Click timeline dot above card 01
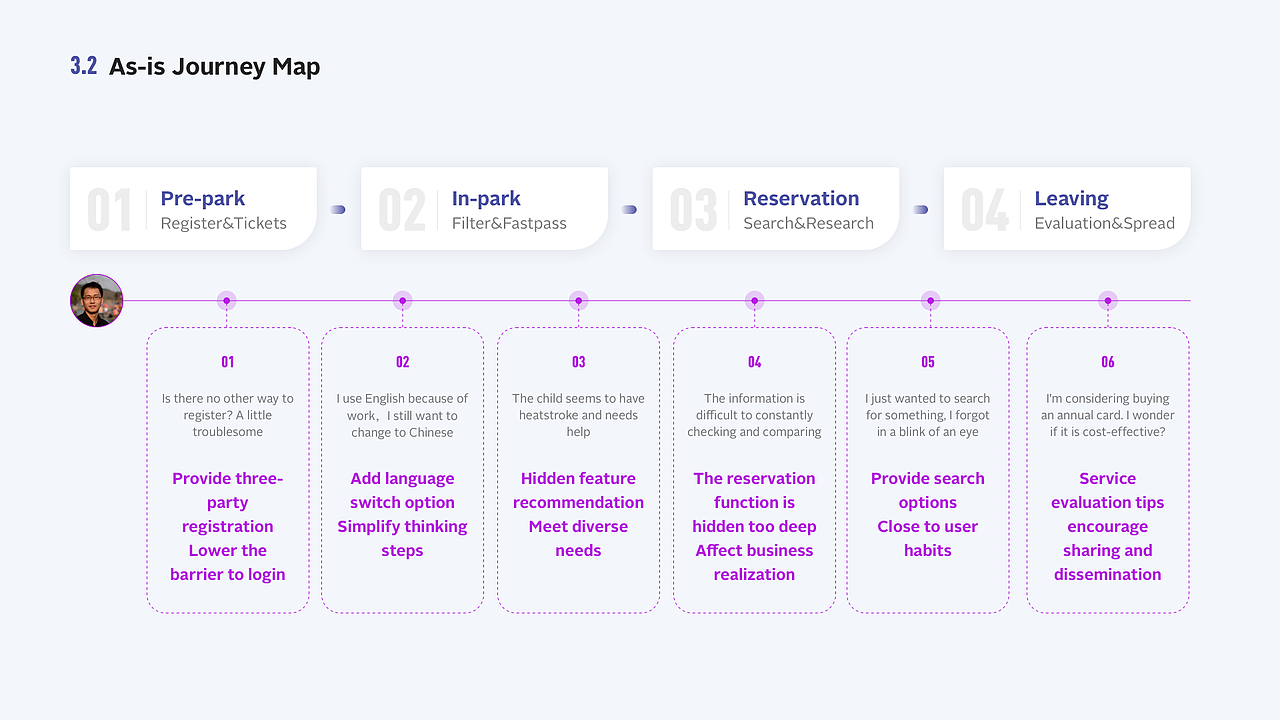The height and width of the screenshot is (720, 1280). click(227, 300)
